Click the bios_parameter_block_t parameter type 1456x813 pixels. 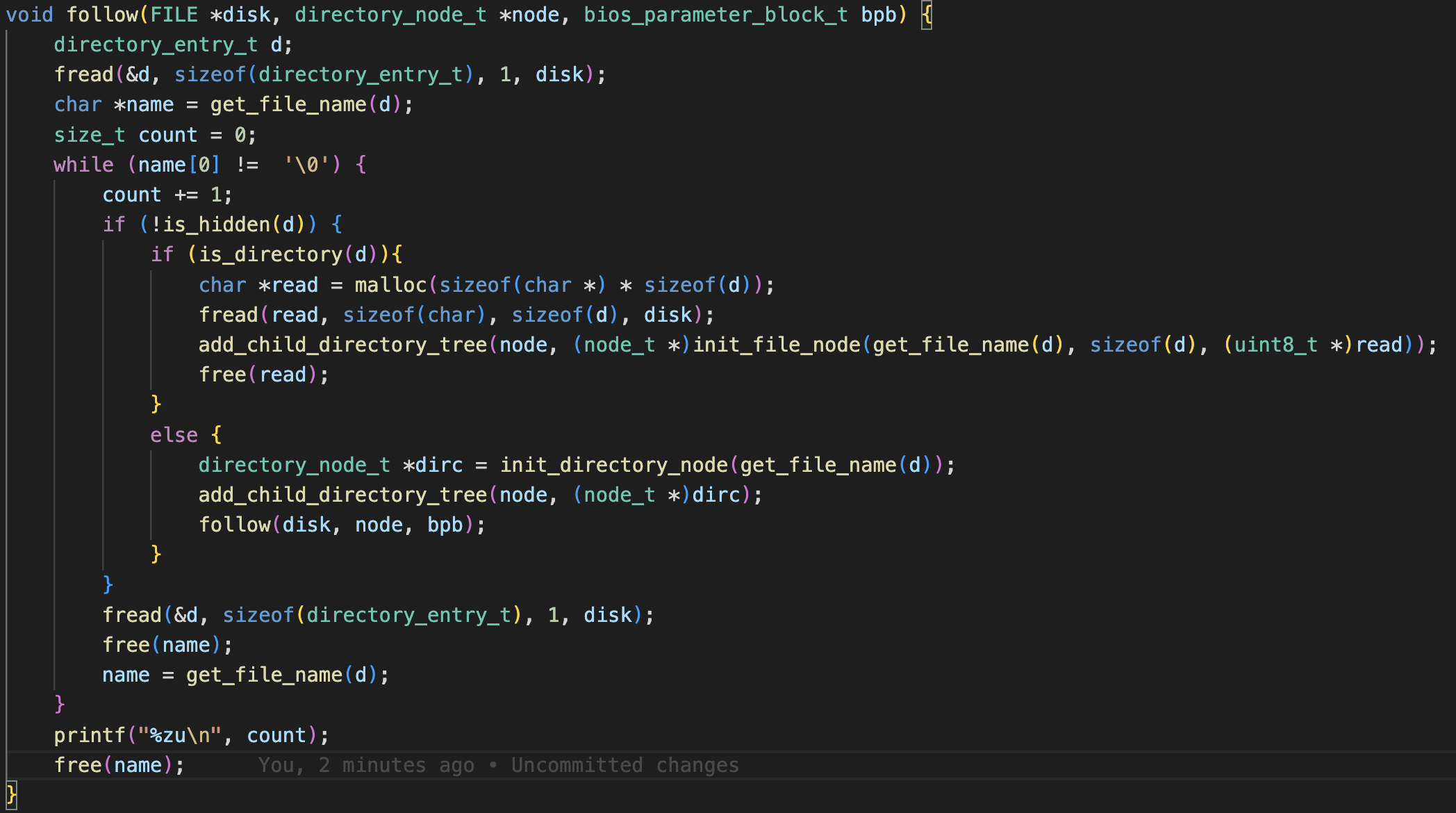coord(715,15)
